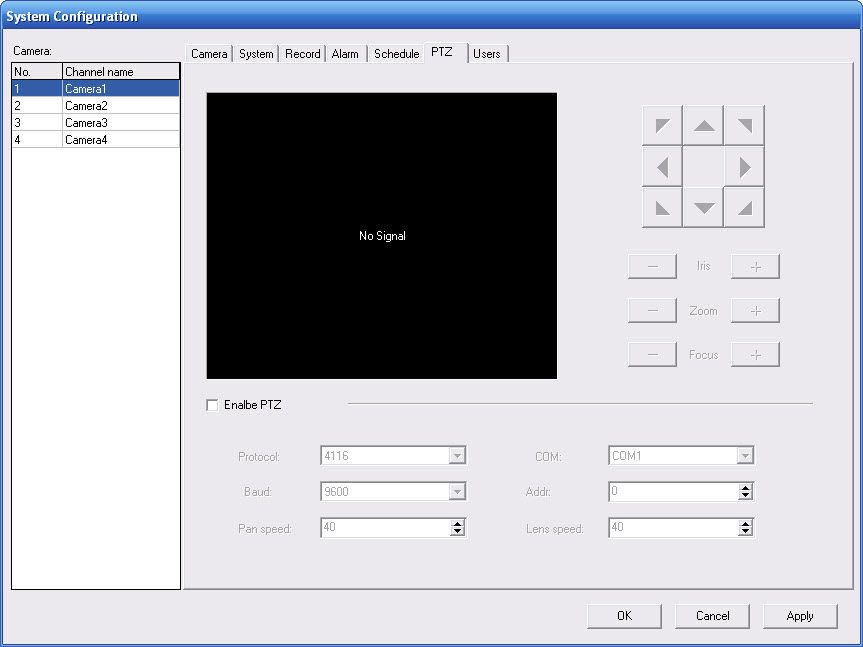Click the PTZ pan down arrow
Image resolution: width=863 pixels, height=647 pixels.
[704, 207]
